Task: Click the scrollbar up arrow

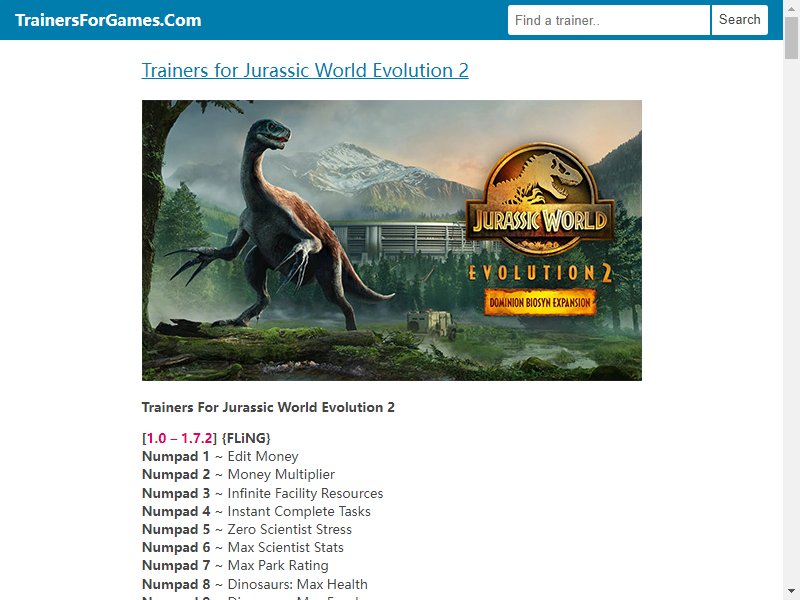Action: (x=791, y=8)
